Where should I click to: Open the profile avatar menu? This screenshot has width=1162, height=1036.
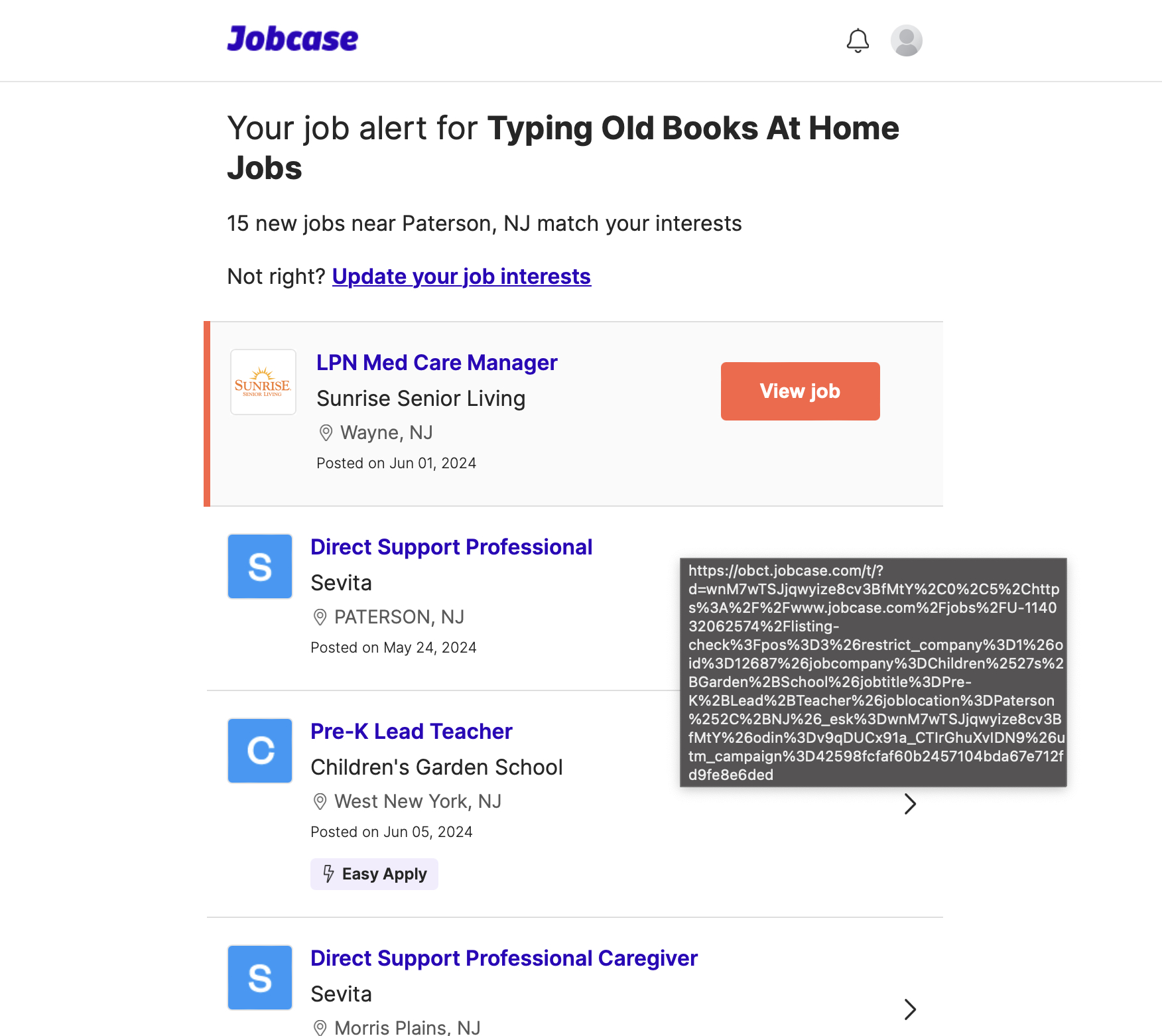tap(906, 40)
